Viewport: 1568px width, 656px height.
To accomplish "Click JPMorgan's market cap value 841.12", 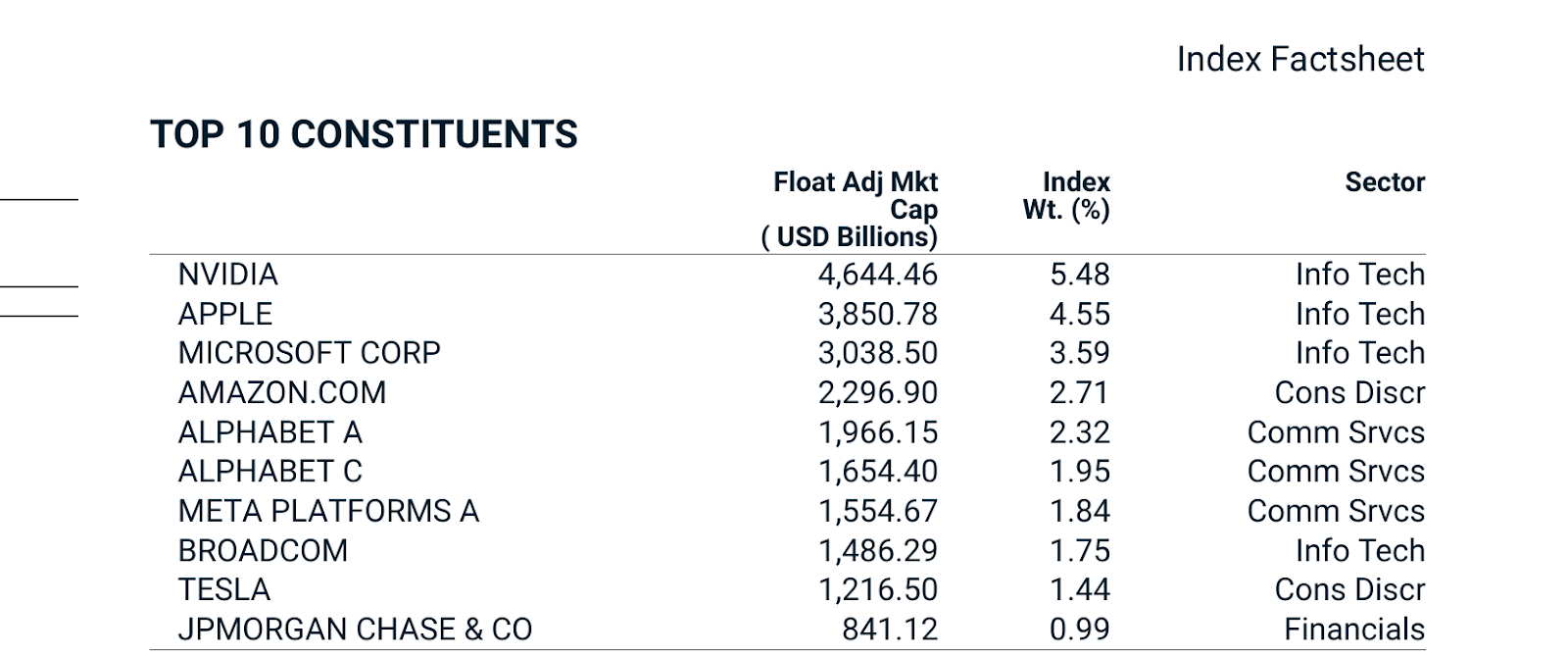I will coord(889,630).
